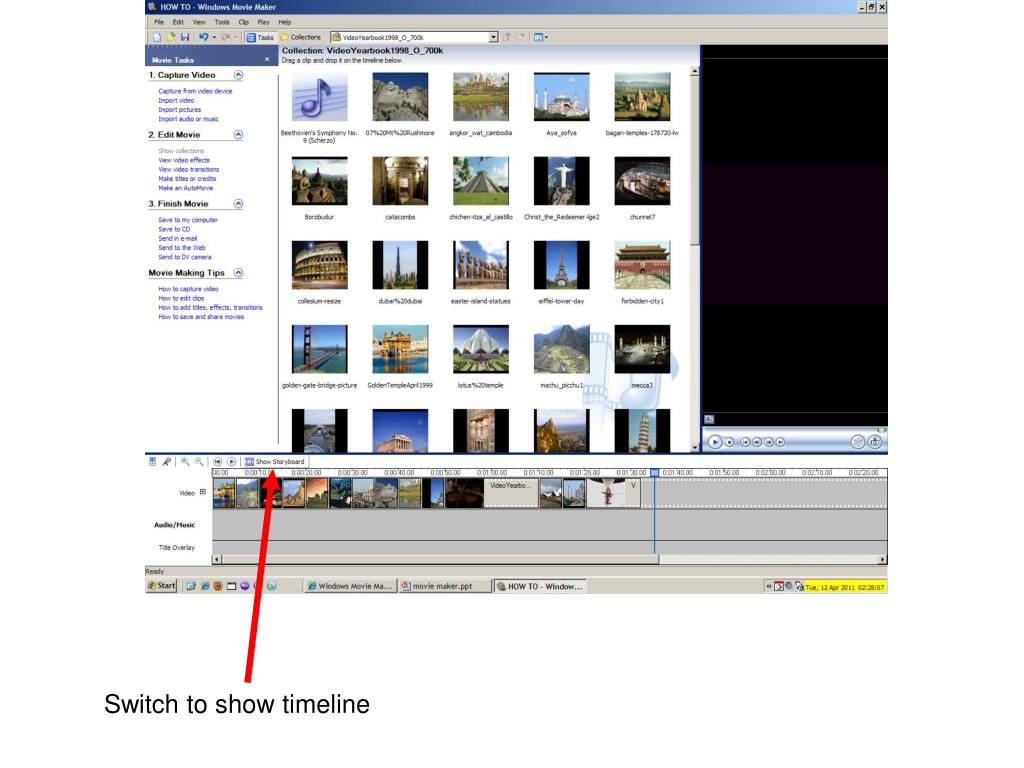
Task: Collapse the Edit Movie section
Action: click(x=238, y=135)
